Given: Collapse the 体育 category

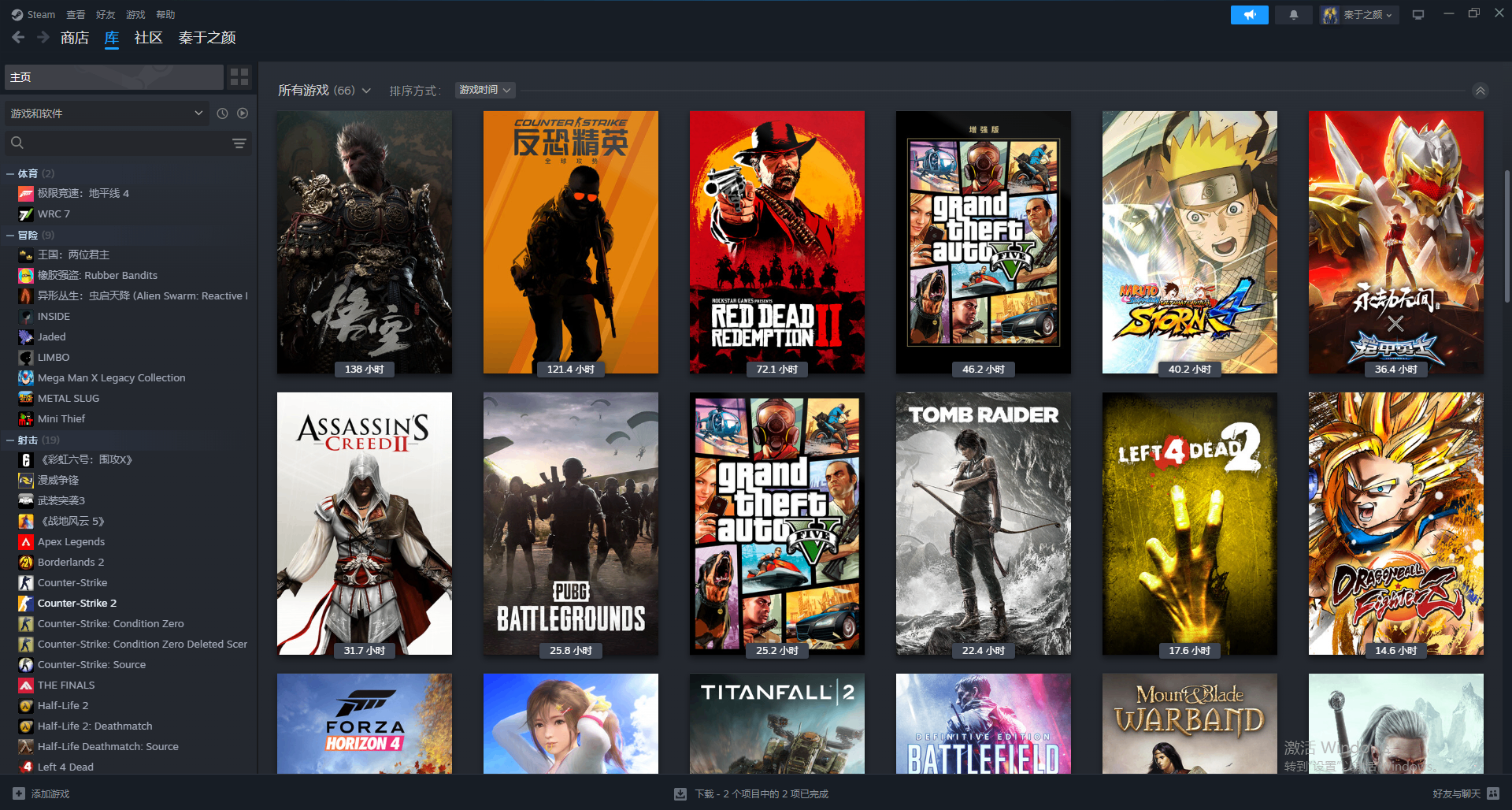Looking at the screenshot, I should [9, 173].
